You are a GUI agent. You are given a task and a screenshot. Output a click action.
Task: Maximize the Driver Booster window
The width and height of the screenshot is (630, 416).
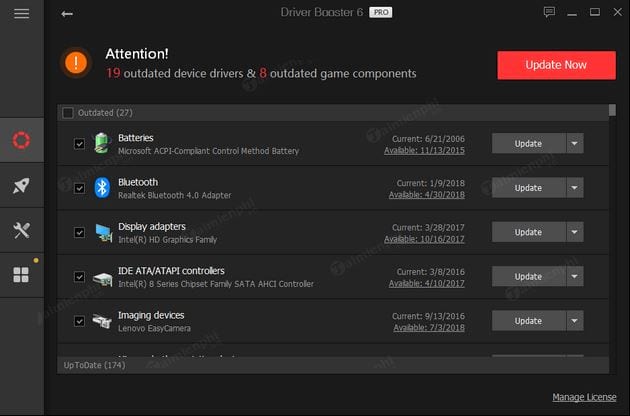[595, 12]
